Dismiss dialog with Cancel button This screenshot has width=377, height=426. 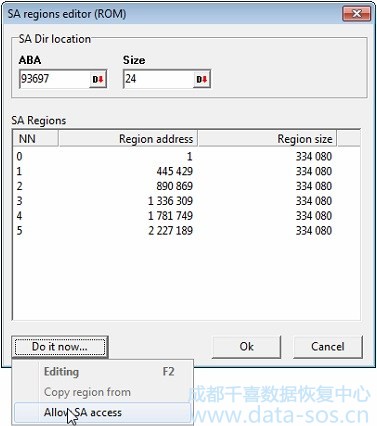[x=328, y=347]
